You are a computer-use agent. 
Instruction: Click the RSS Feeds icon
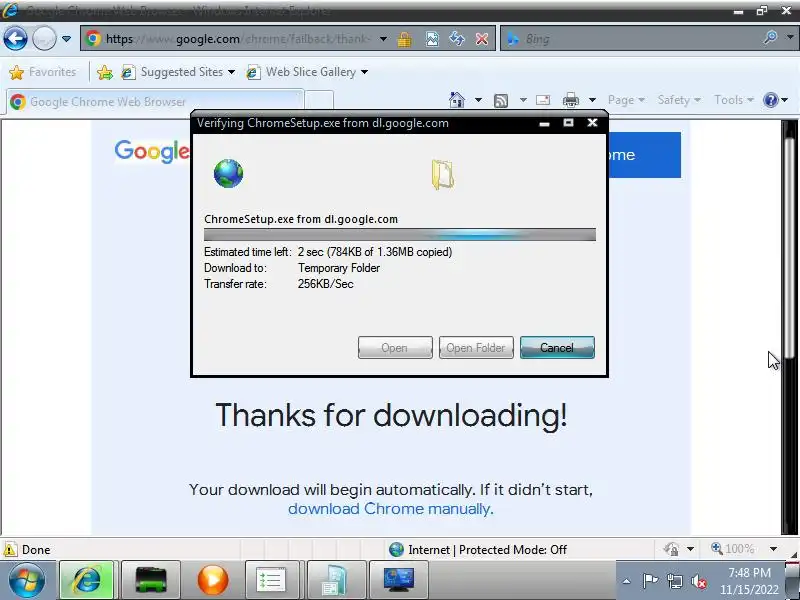click(x=501, y=101)
